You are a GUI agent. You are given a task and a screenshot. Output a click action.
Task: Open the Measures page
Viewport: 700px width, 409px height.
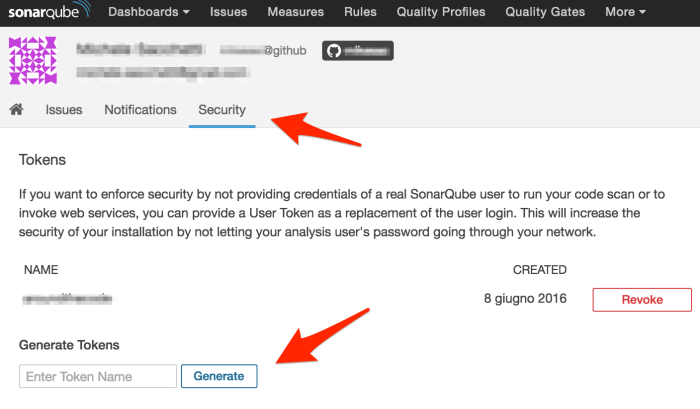point(296,12)
